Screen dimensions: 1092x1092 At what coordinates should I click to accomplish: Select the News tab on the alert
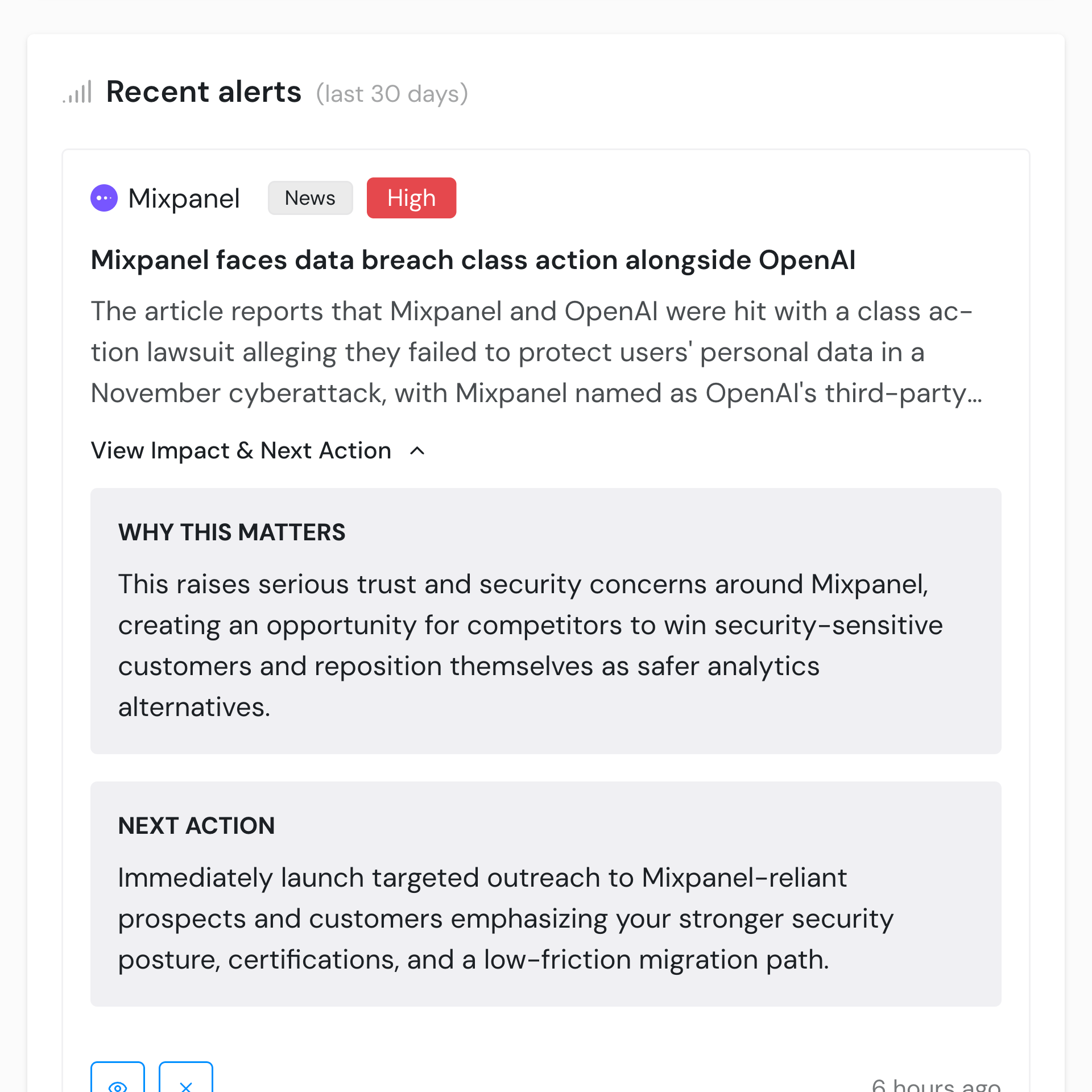(310, 198)
